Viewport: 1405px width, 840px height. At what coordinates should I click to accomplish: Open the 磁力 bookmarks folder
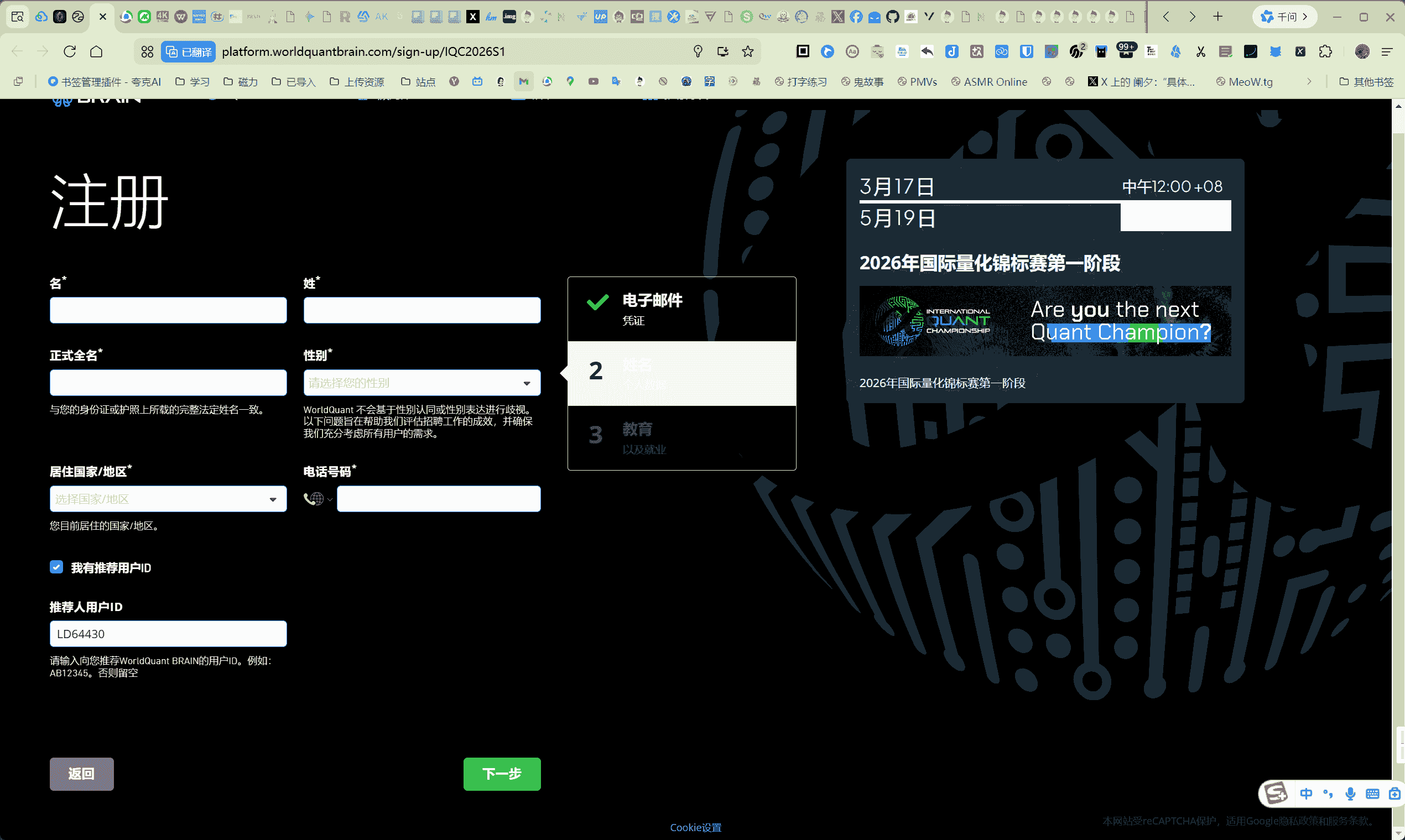click(241, 81)
